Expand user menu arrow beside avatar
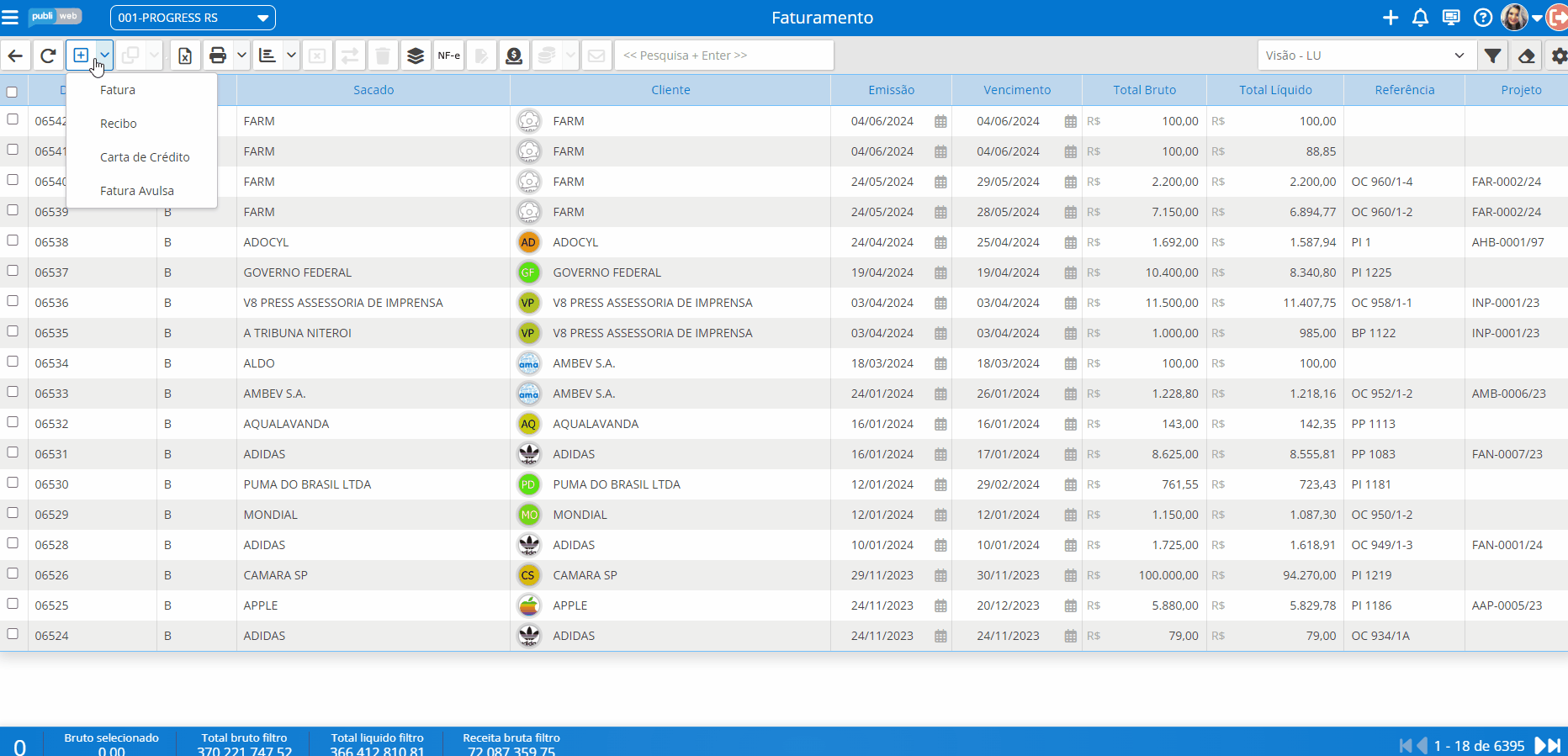This screenshot has width=1568, height=756. pyautogui.click(x=1537, y=18)
